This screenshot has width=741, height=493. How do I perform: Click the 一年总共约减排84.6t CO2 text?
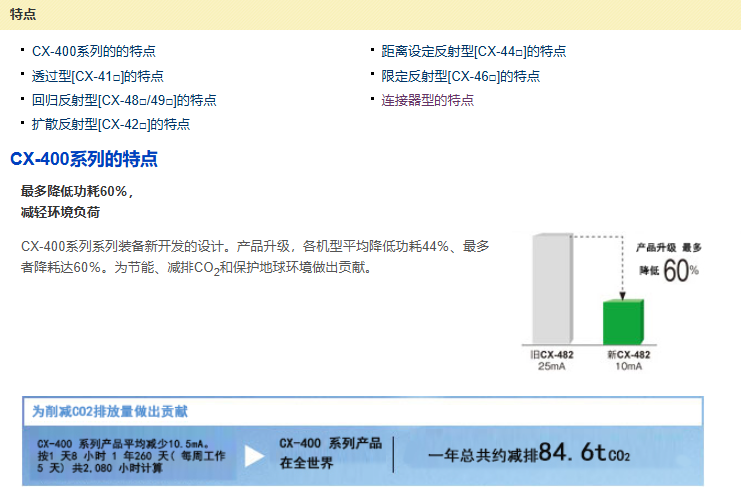[x=529, y=453]
